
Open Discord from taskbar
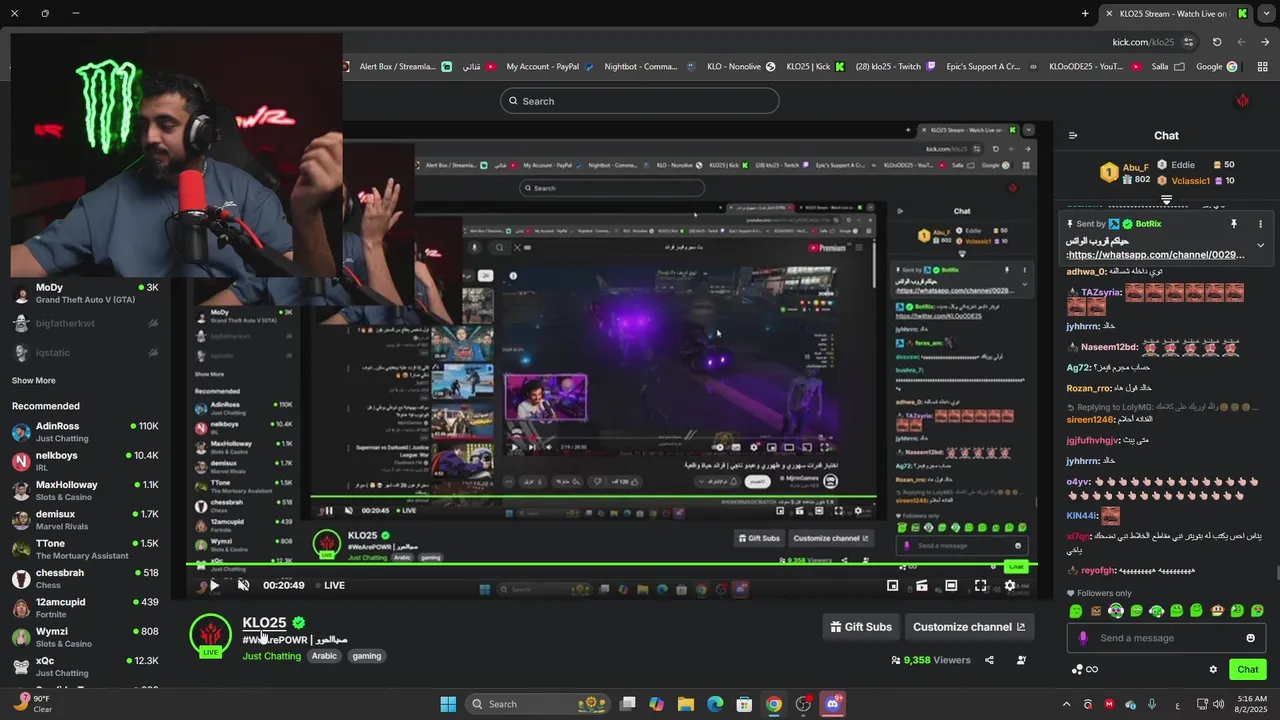coord(832,704)
